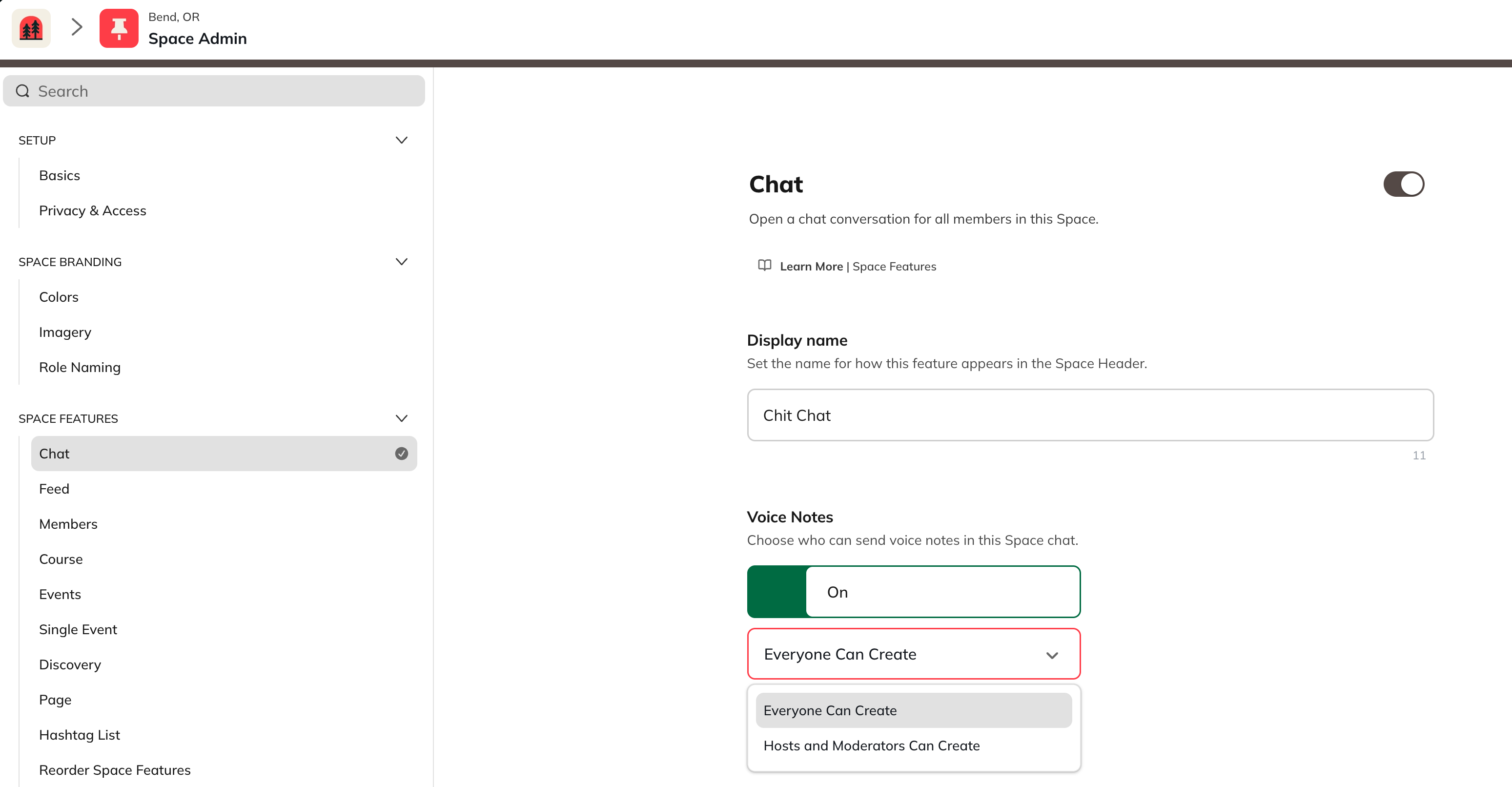This screenshot has width=1512, height=787.
Task: Collapse the SETUP section chevron
Action: click(402, 141)
